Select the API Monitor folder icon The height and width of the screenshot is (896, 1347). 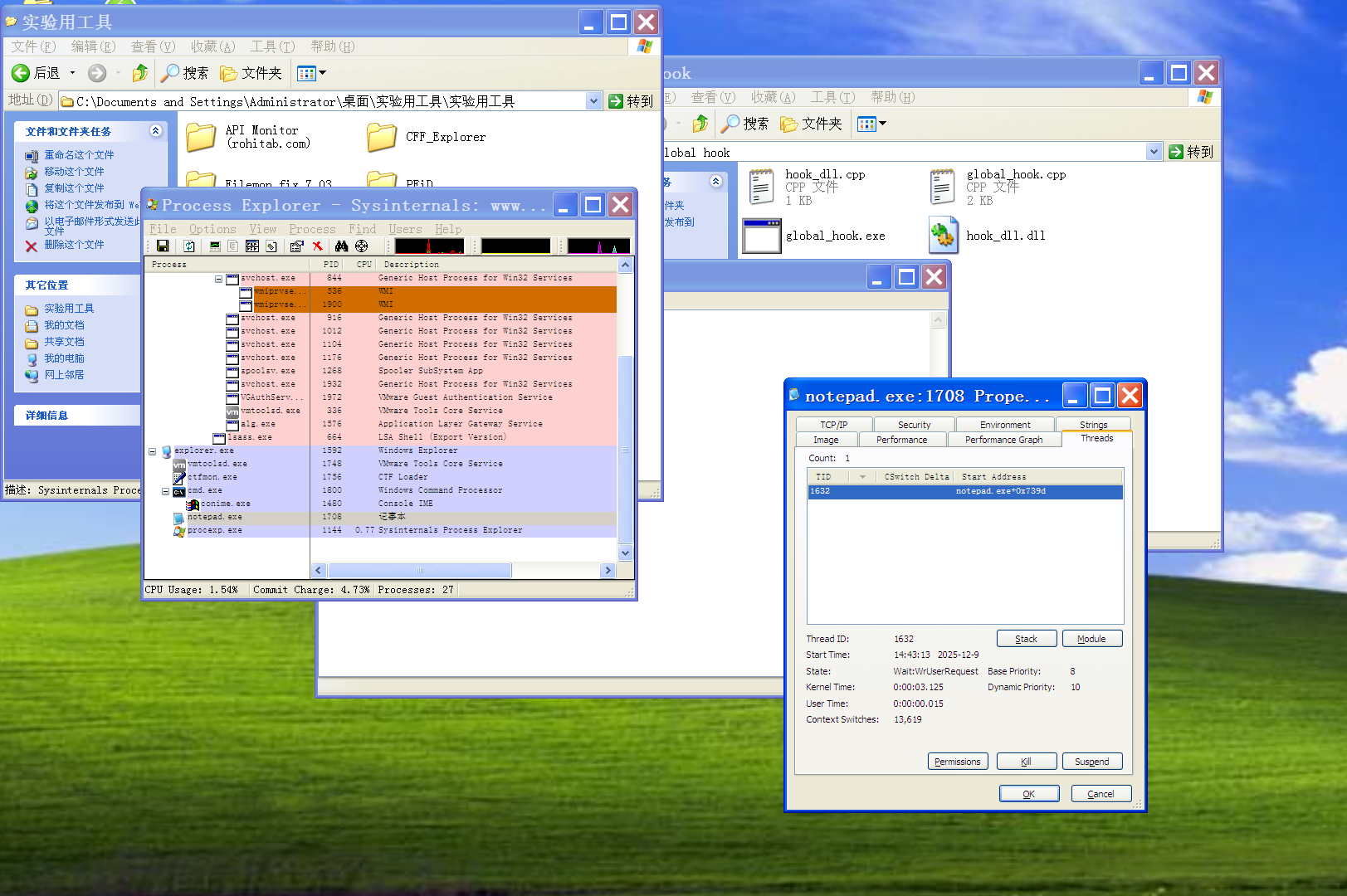201,137
